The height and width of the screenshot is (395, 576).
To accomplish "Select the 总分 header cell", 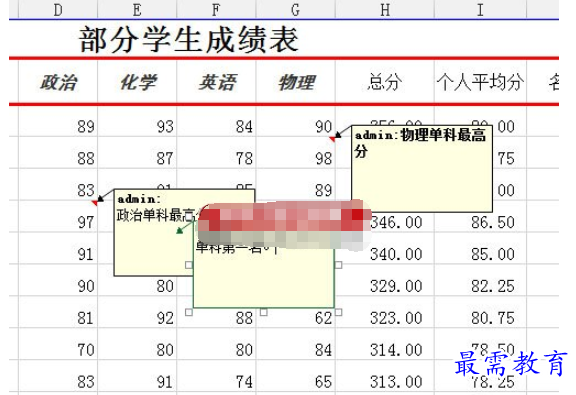I will [385, 82].
